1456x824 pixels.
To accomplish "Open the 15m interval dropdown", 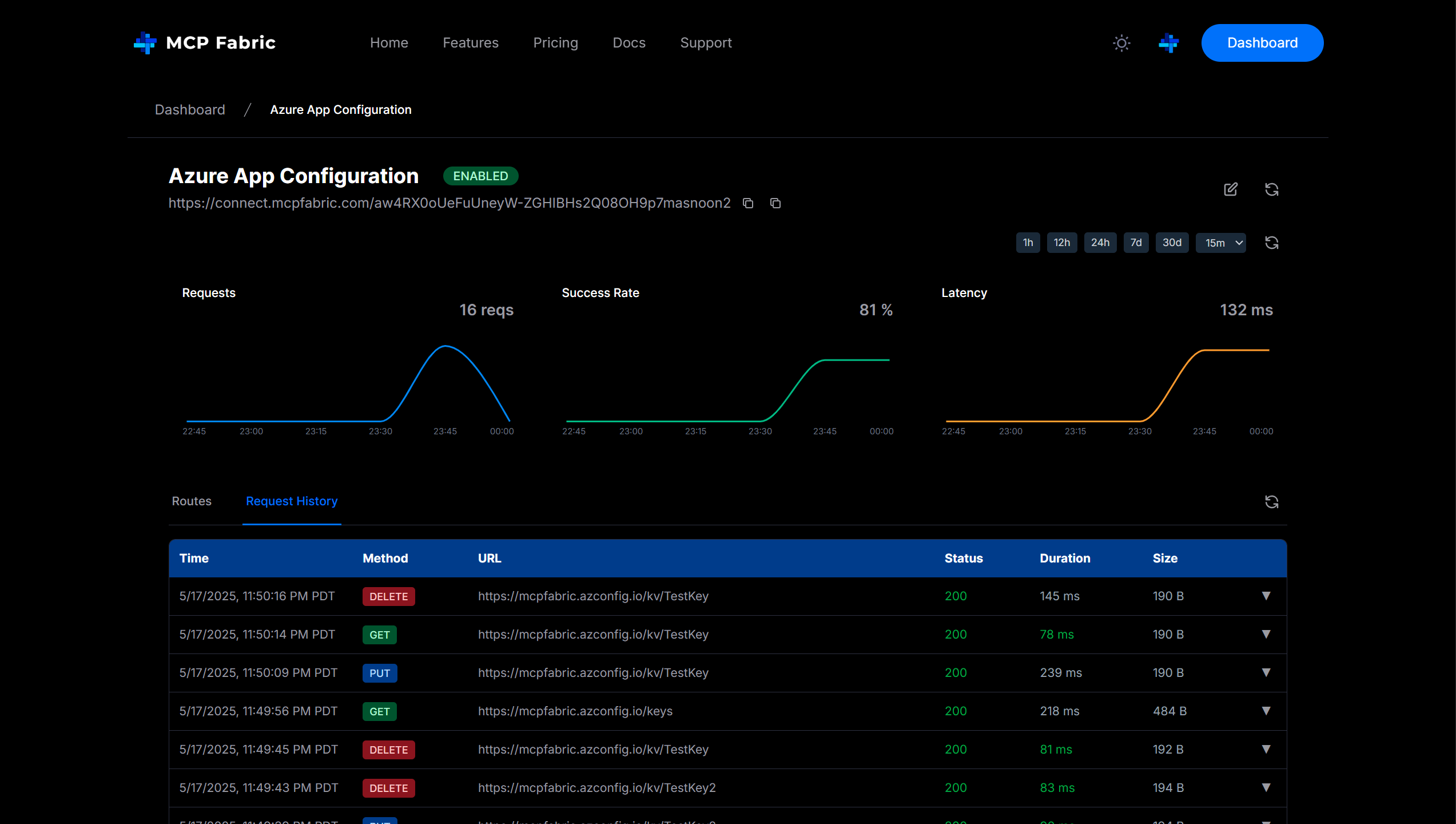I will 1221,243.
